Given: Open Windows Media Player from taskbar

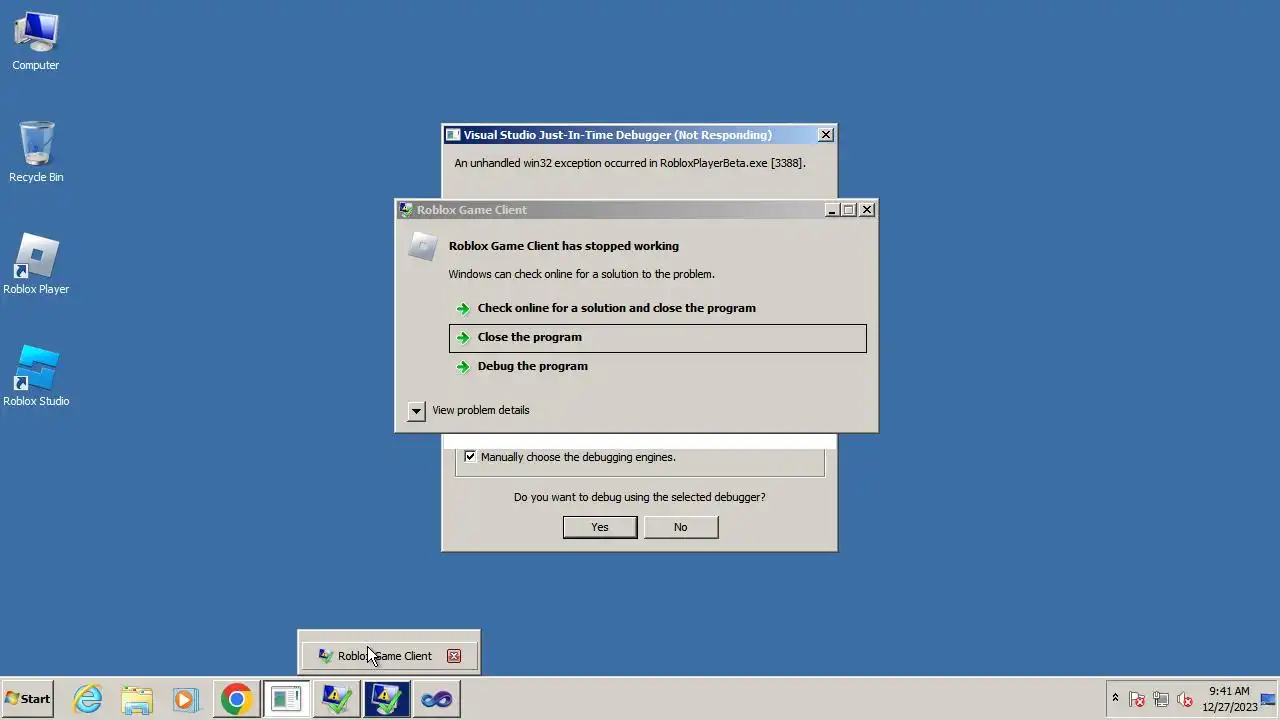Looking at the screenshot, I should [x=186, y=699].
